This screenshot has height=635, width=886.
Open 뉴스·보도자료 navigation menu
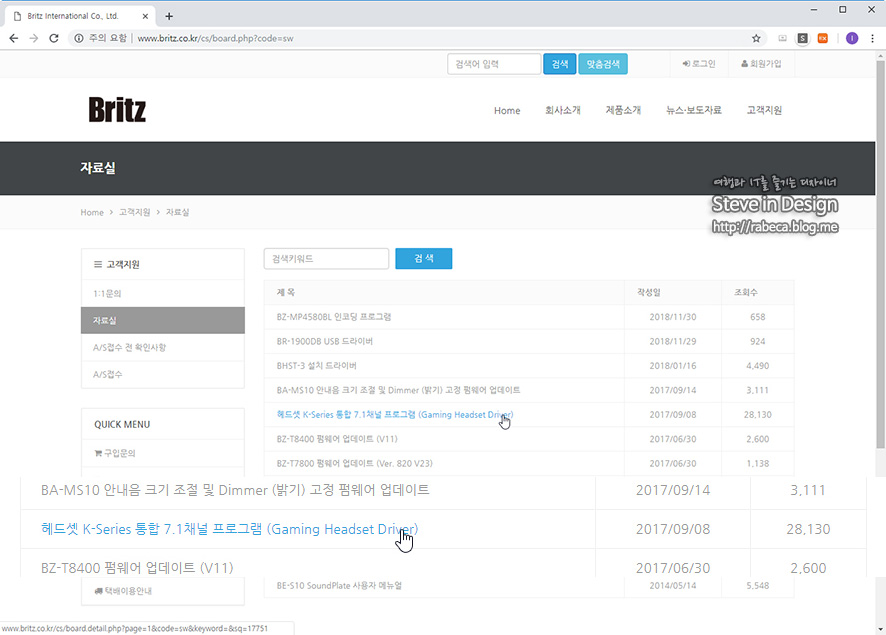pos(694,110)
